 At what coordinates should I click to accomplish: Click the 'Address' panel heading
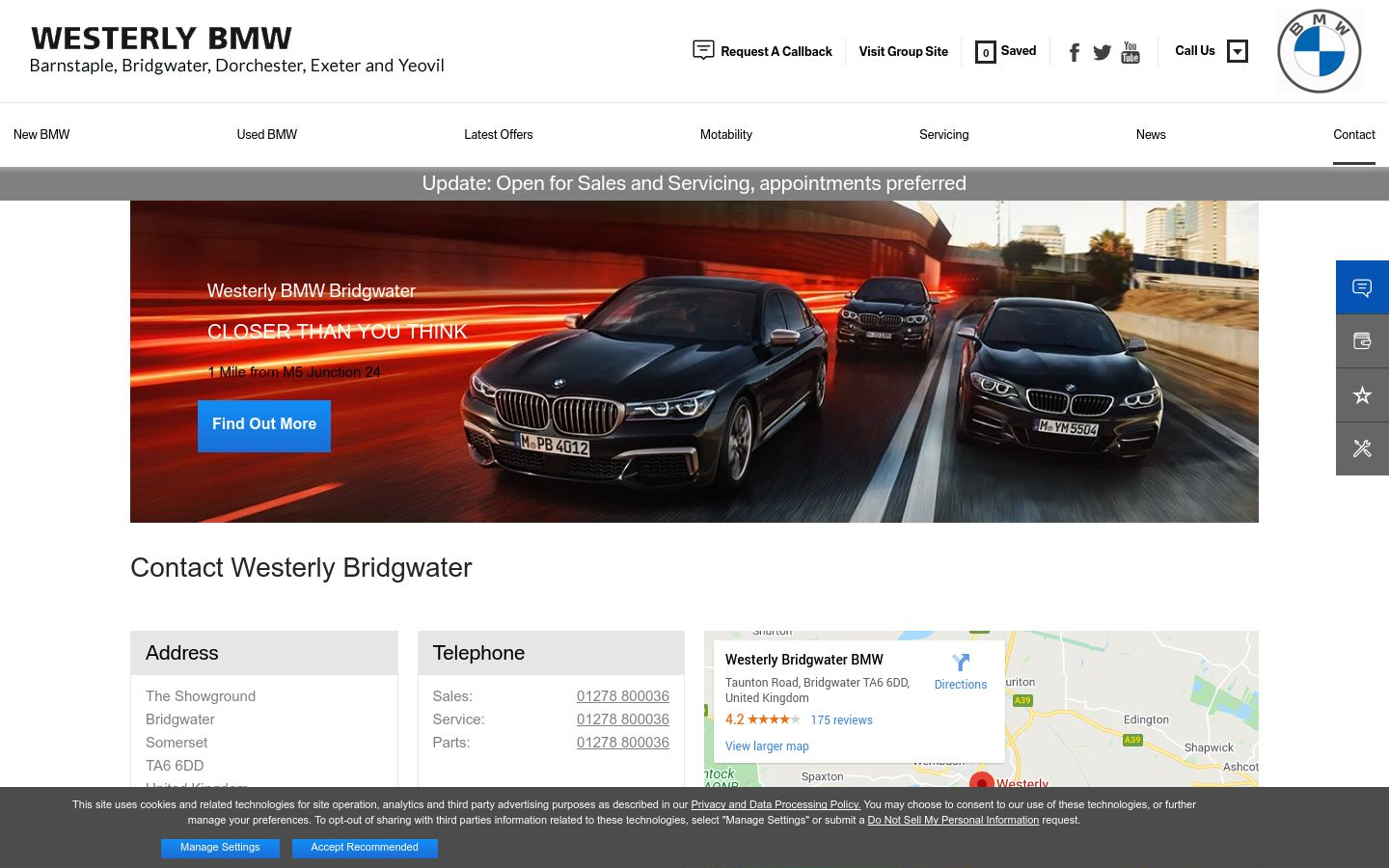click(x=182, y=653)
